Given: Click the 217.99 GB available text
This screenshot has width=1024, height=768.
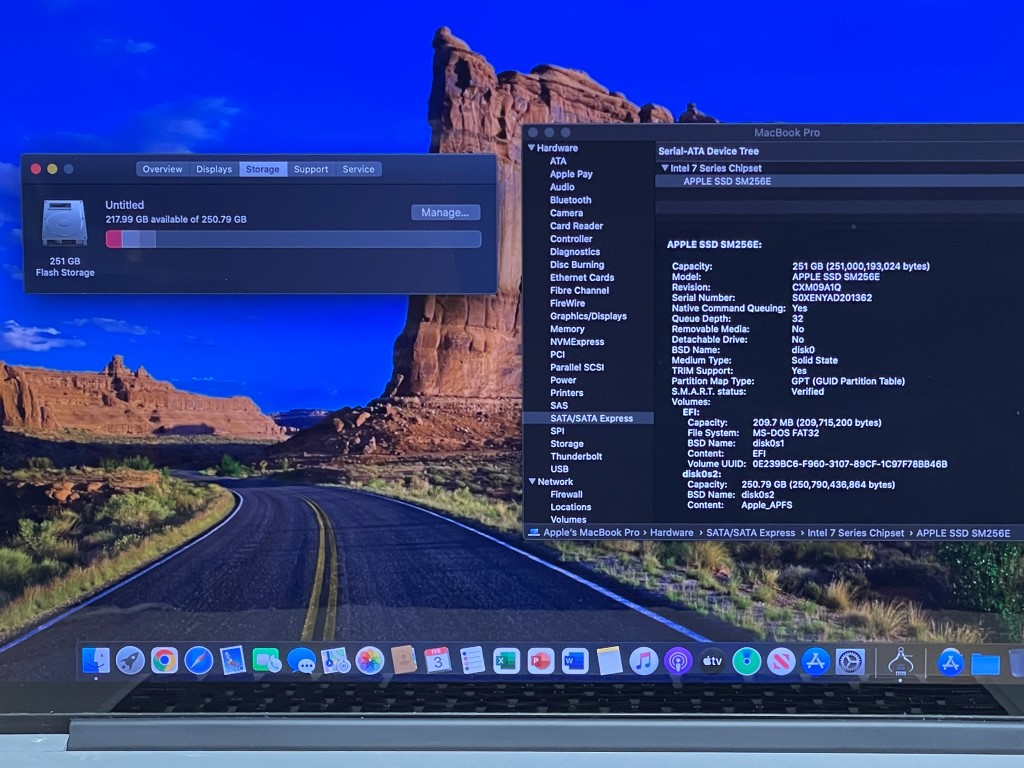Looking at the screenshot, I should click(x=176, y=219).
